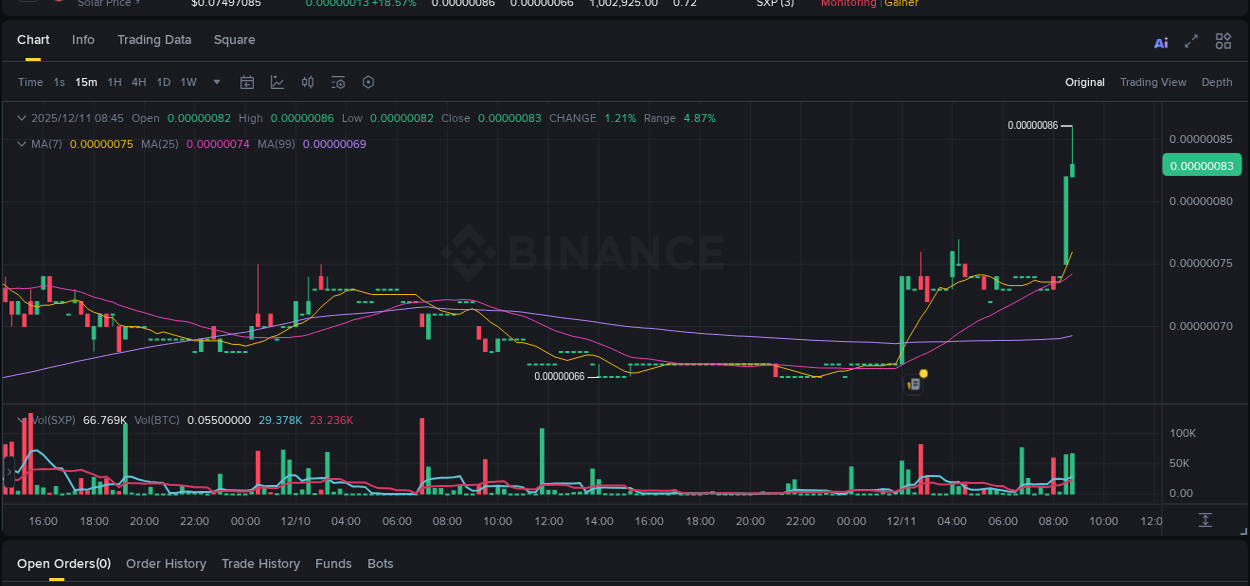The width and height of the screenshot is (1250, 586).
Task: Open the Bots section
Action: click(x=380, y=563)
